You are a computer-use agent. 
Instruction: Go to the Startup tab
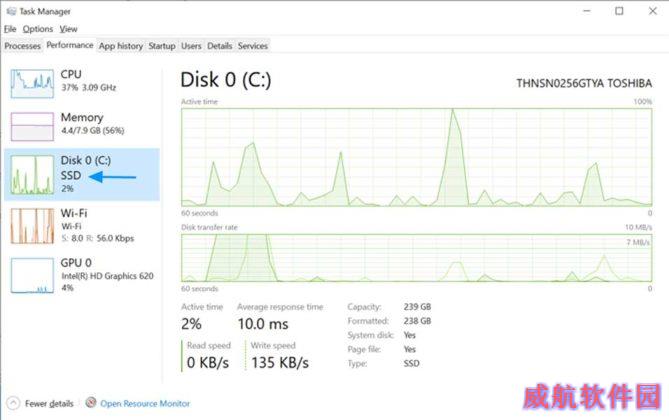pos(162,46)
